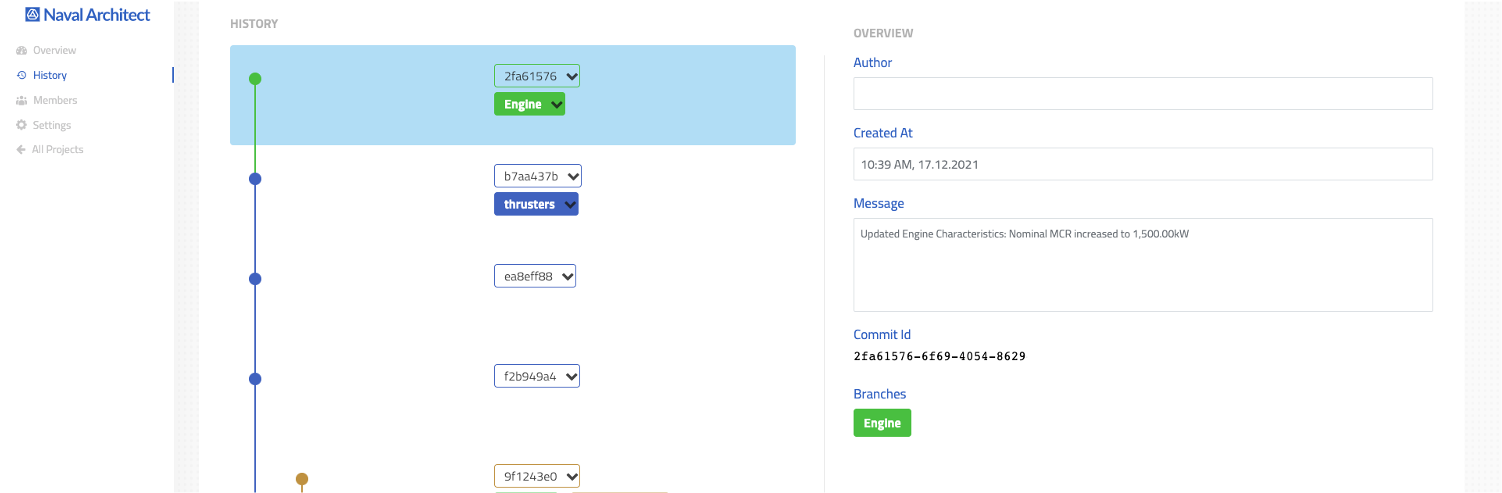Open the 2fa61576 commit dropdown
The height and width of the screenshot is (493, 1502).
pyautogui.click(x=537, y=76)
